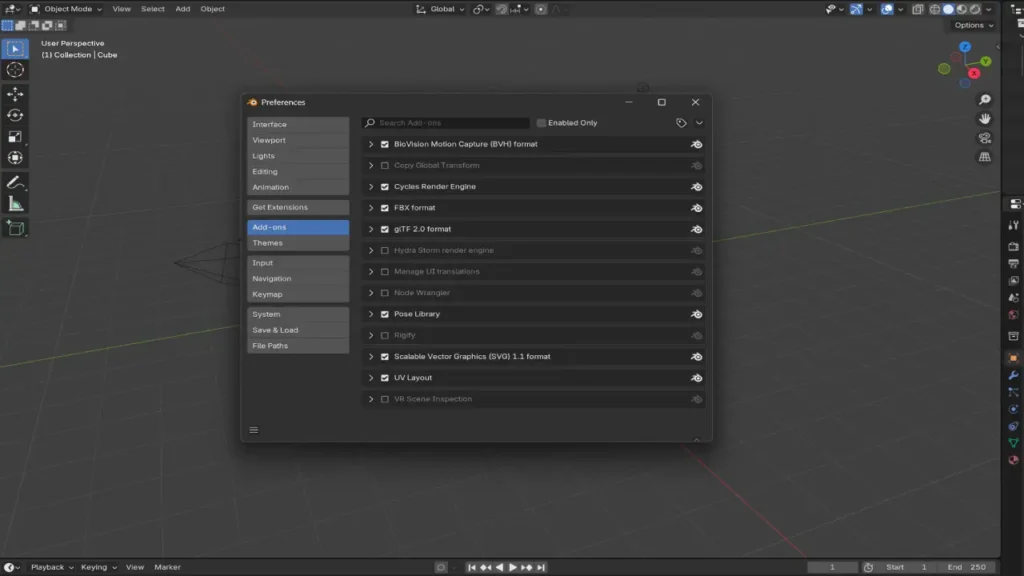This screenshot has height=576, width=1024.
Task: Expand the Hydra Storm render engine entry
Action: tap(371, 251)
